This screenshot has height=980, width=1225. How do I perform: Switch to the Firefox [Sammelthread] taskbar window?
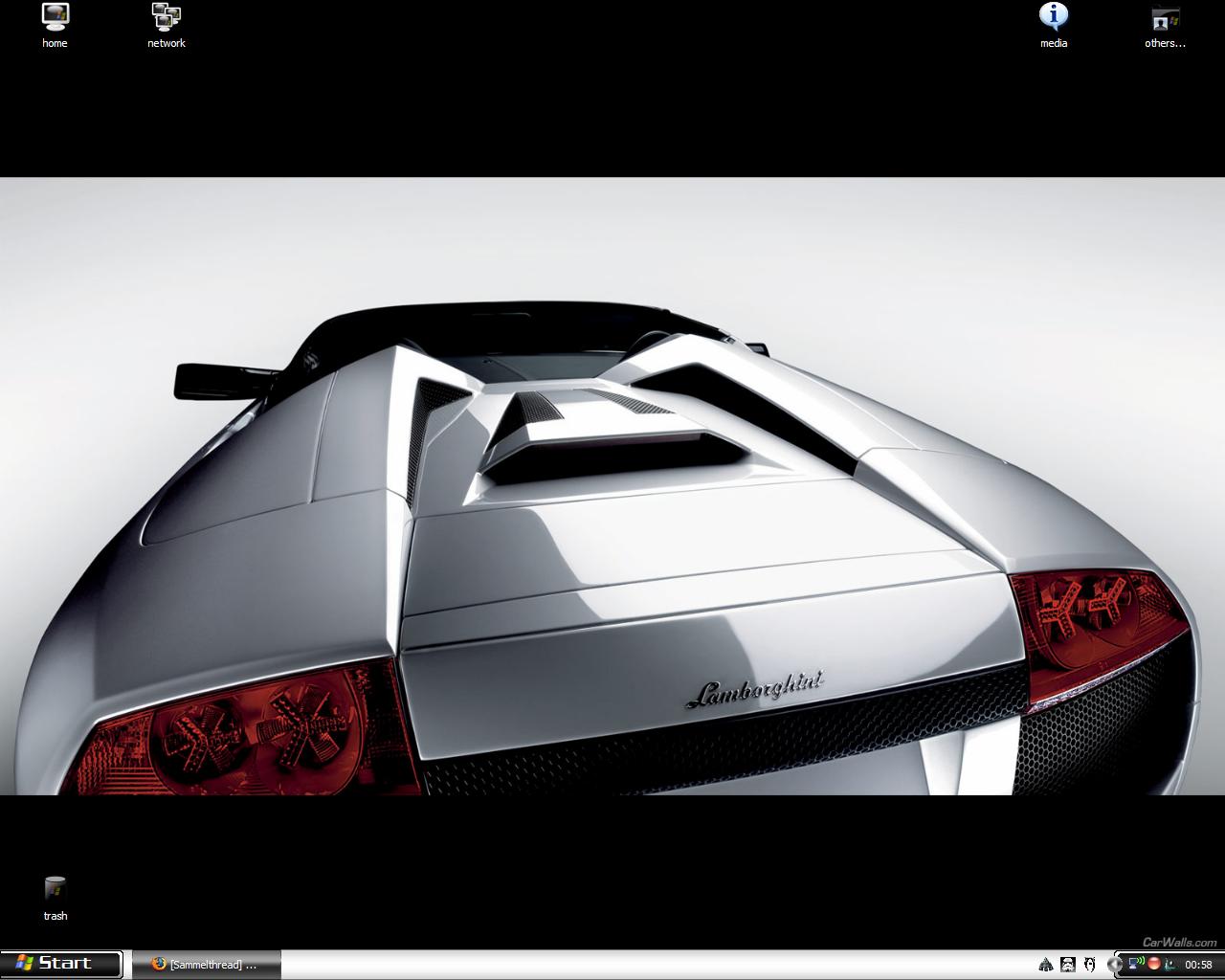tap(207, 965)
